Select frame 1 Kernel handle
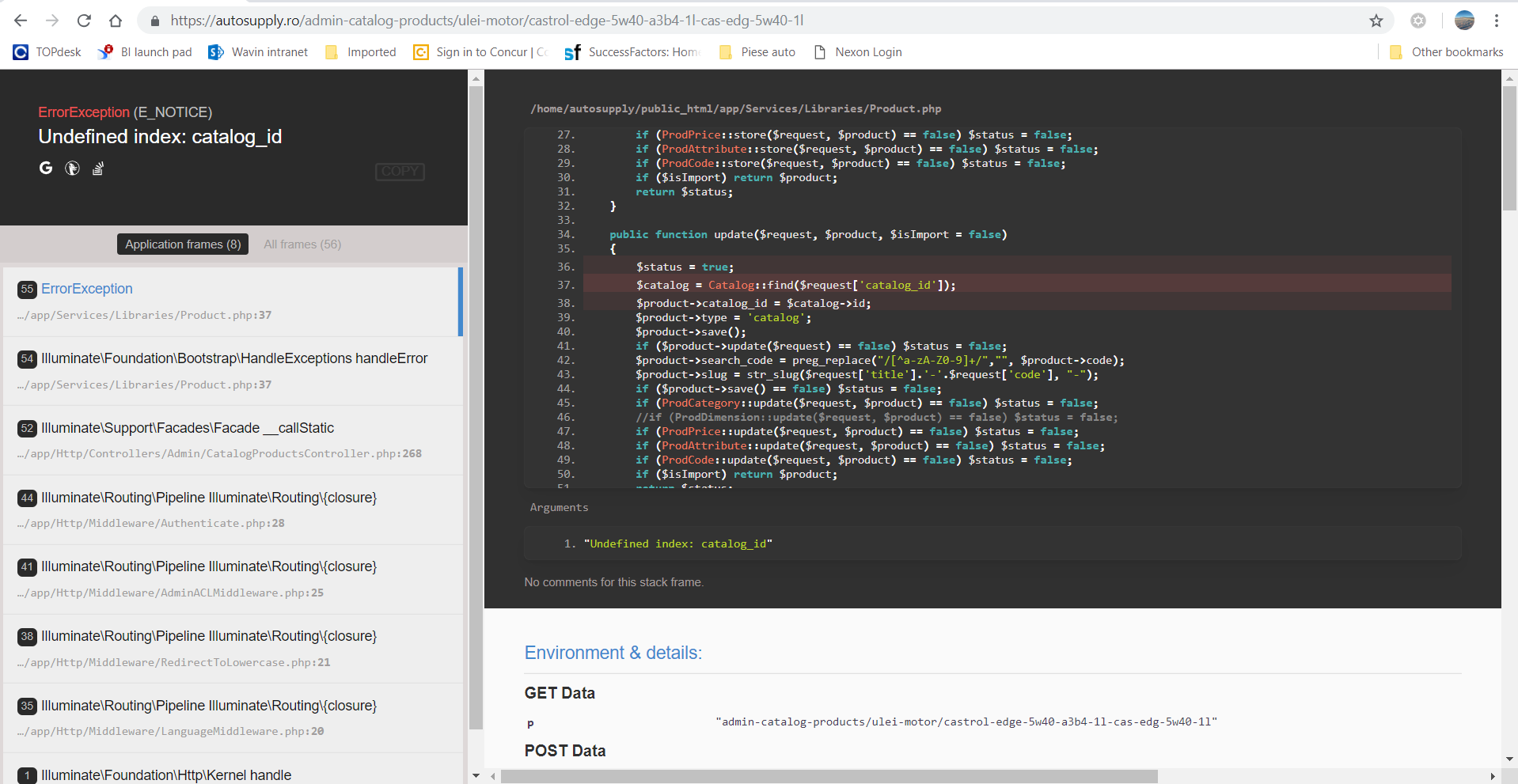The image size is (1518, 784). [233, 770]
